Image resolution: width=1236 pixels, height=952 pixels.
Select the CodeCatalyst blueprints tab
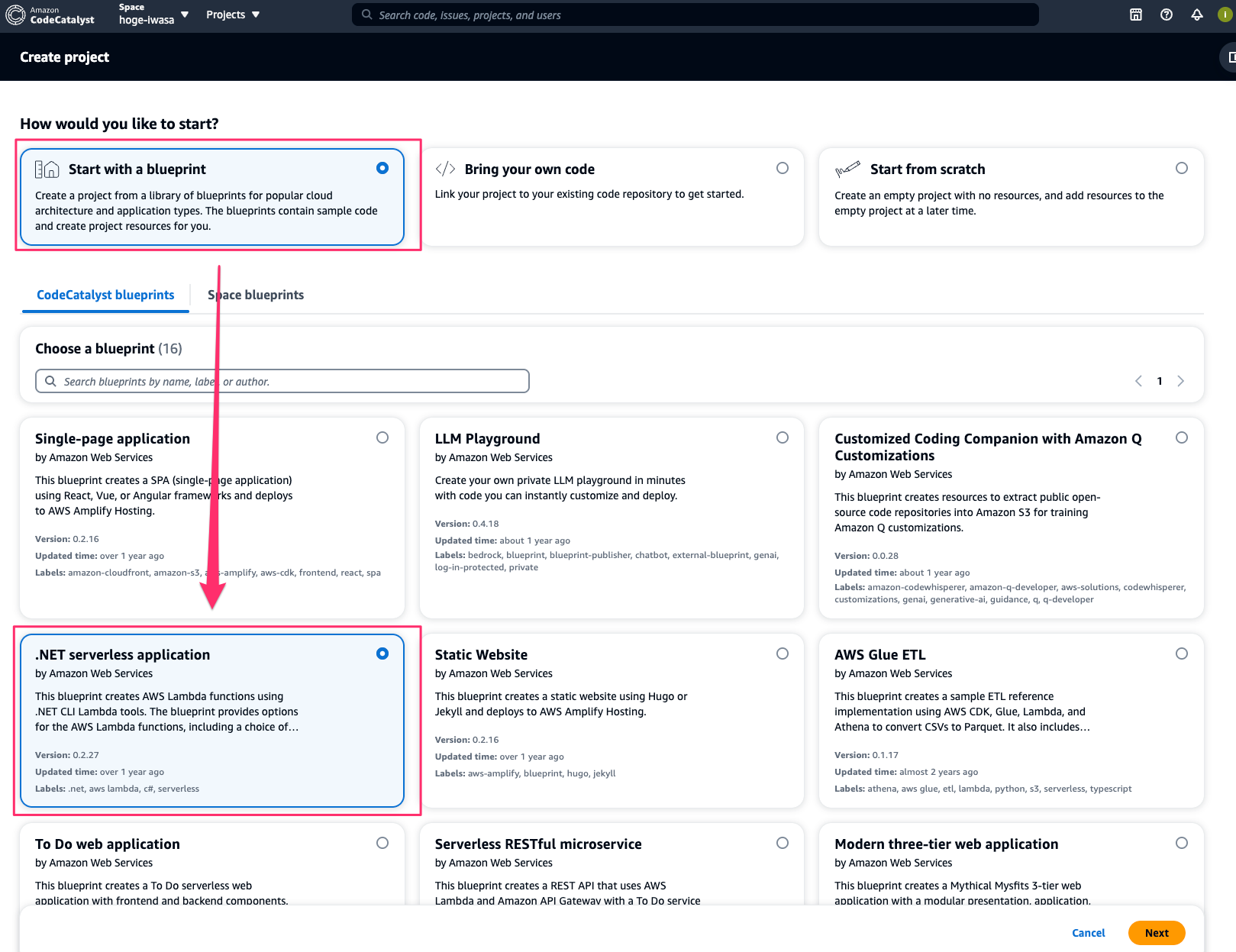pos(105,295)
